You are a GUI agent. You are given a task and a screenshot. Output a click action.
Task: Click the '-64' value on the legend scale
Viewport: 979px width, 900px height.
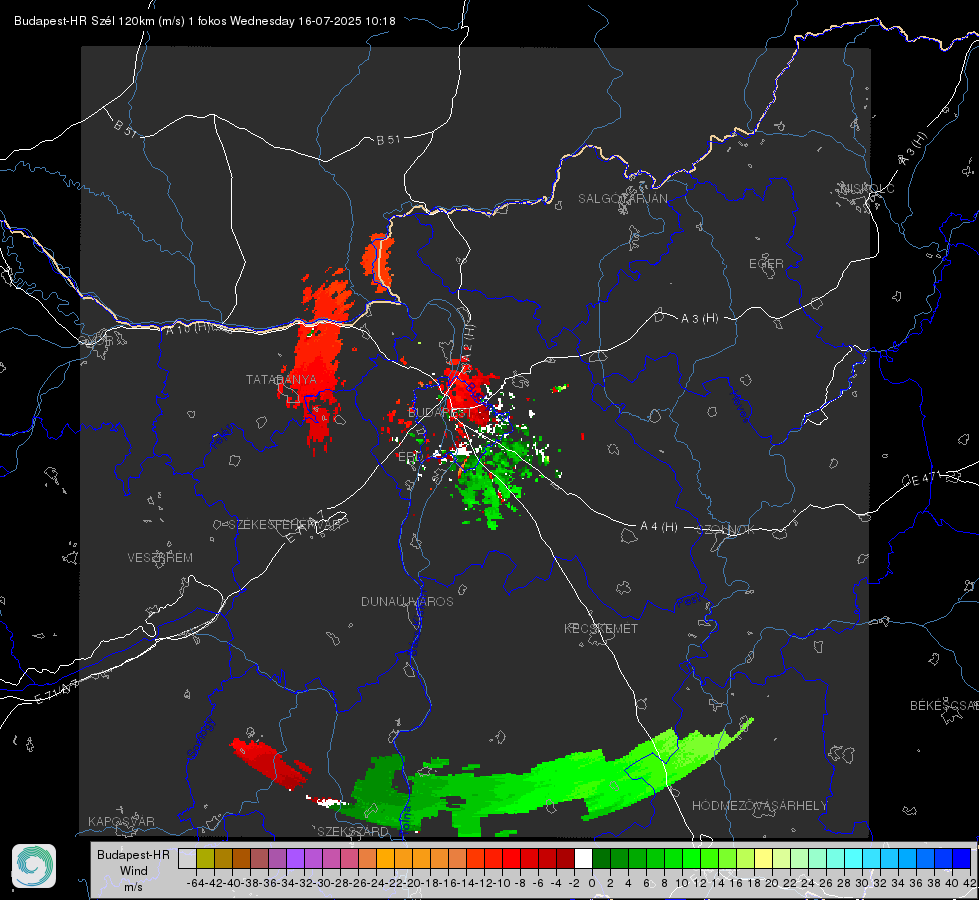coord(195,883)
